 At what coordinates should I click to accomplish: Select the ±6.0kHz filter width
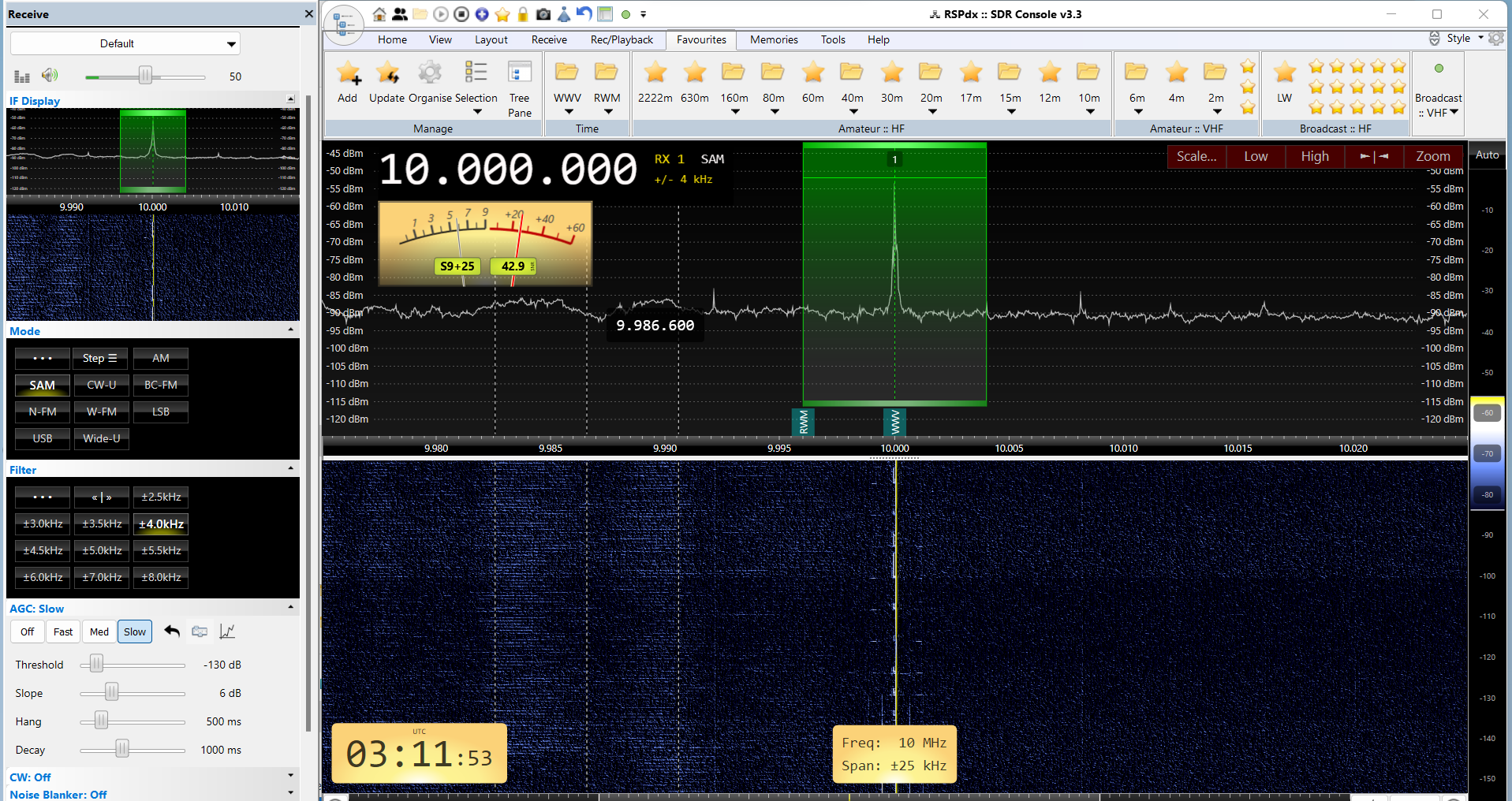[43, 577]
